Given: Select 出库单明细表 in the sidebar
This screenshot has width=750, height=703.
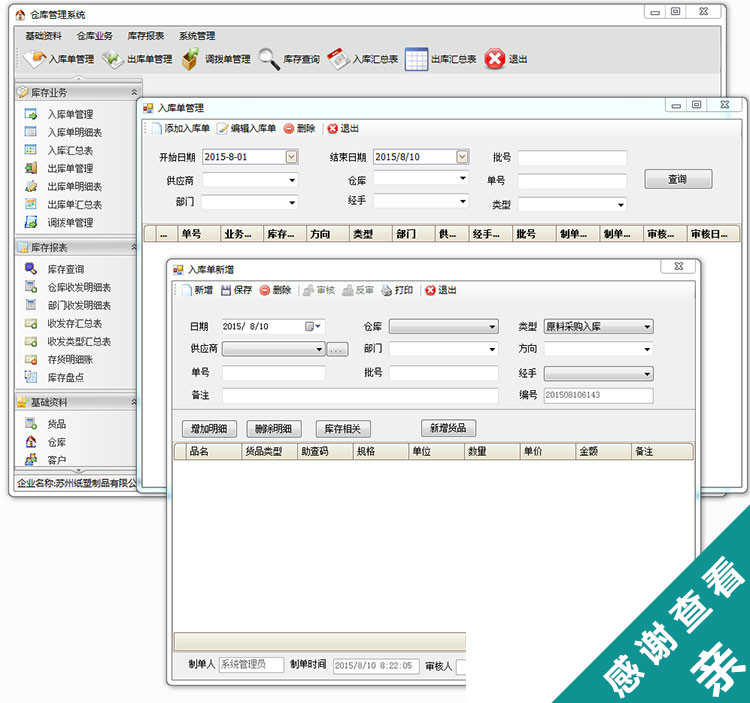Looking at the screenshot, I should tap(75, 187).
